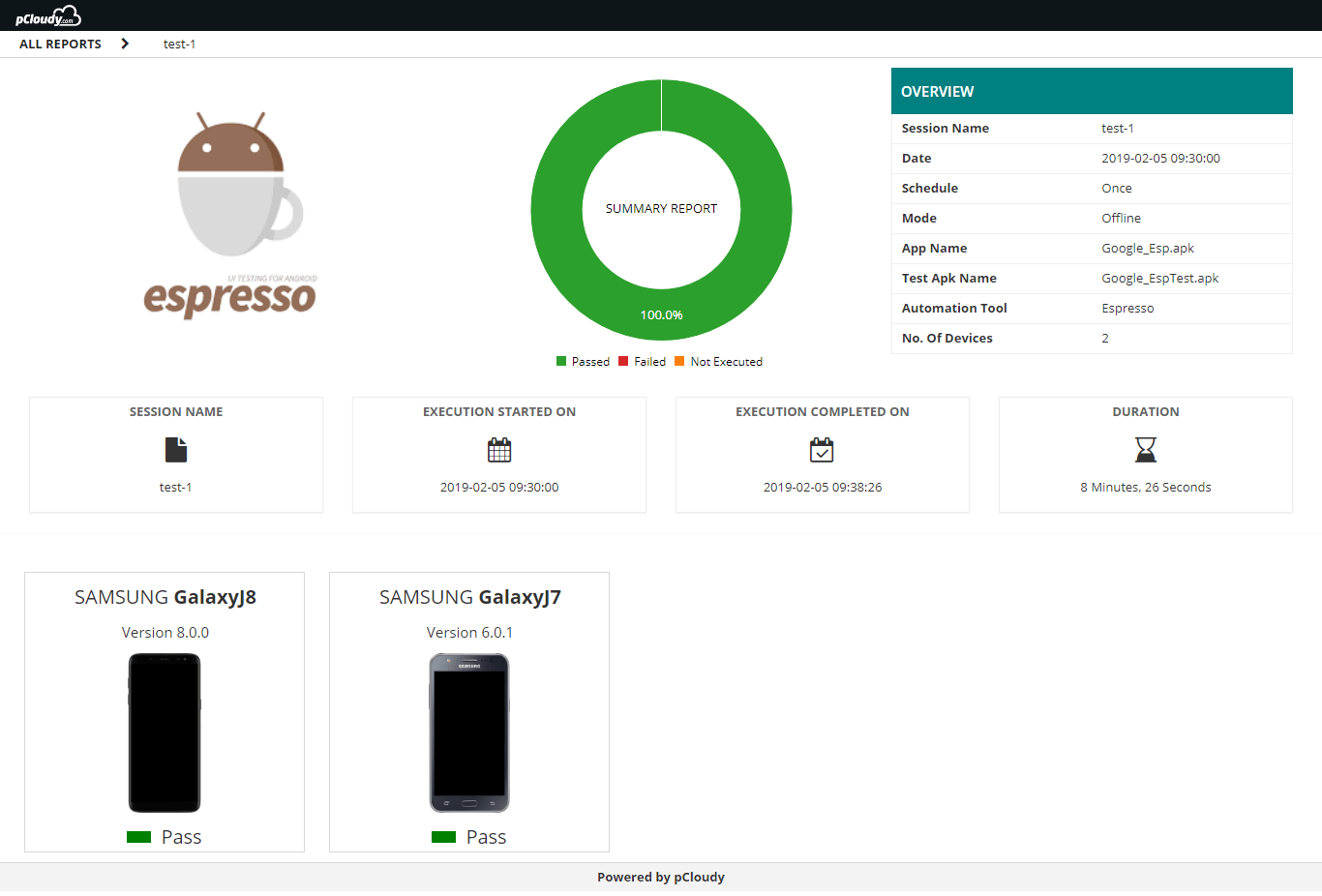Viewport: 1322px width, 896px height.
Task: Select the test-1 breadcrumb item
Action: click(x=179, y=45)
